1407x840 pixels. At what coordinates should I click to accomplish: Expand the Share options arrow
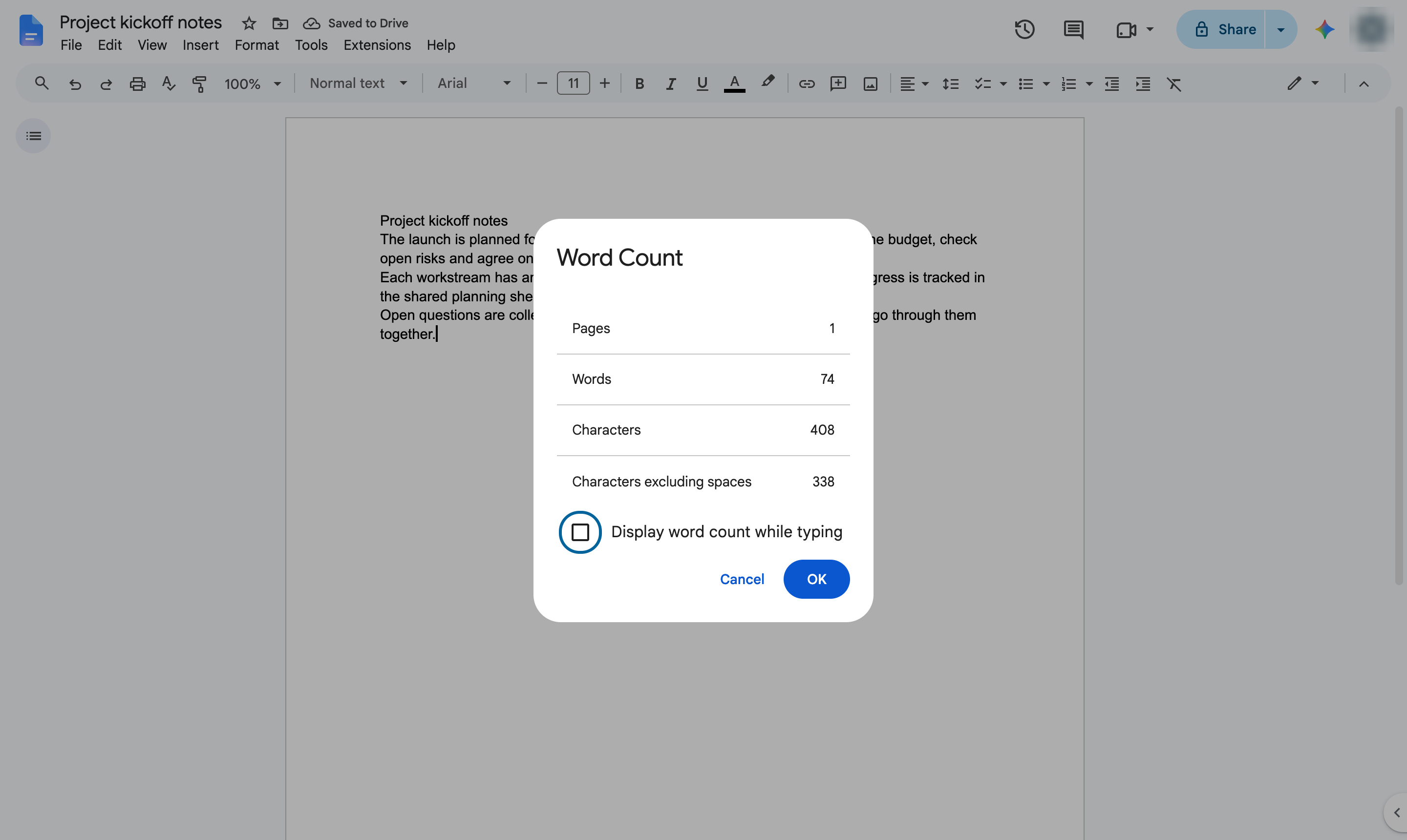[x=1281, y=29]
